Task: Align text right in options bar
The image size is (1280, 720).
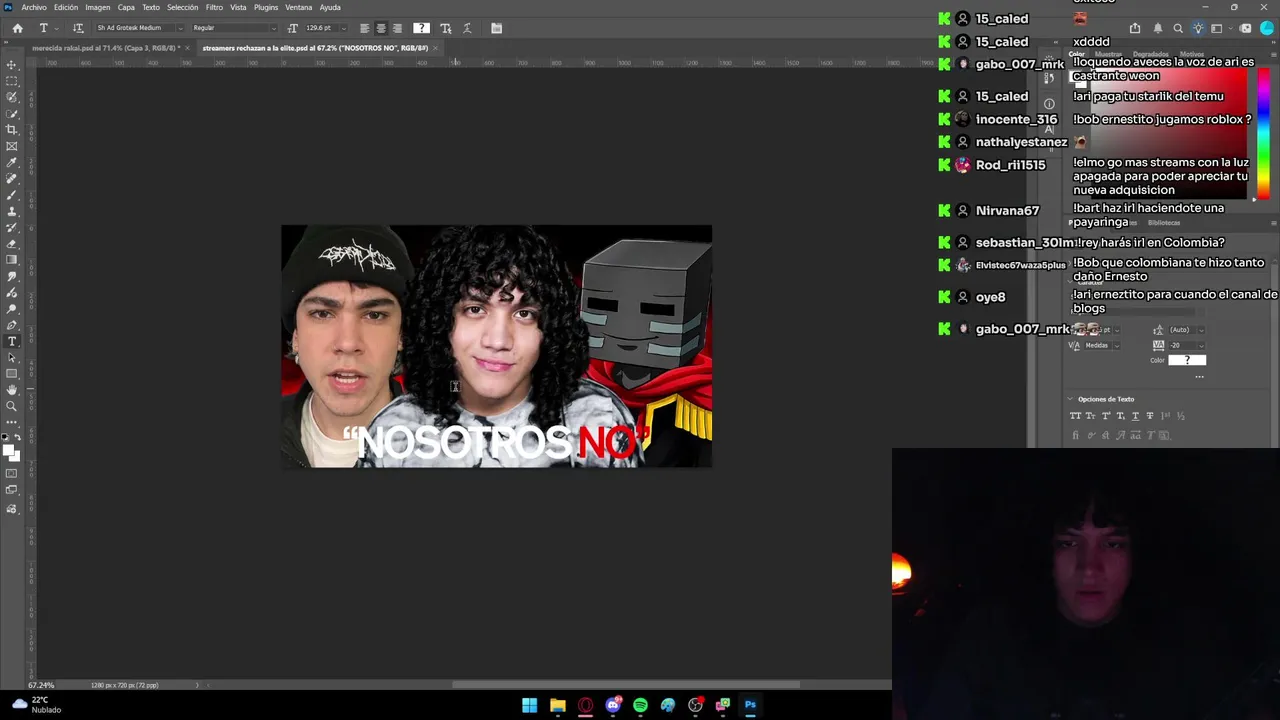Action: click(397, 28)
